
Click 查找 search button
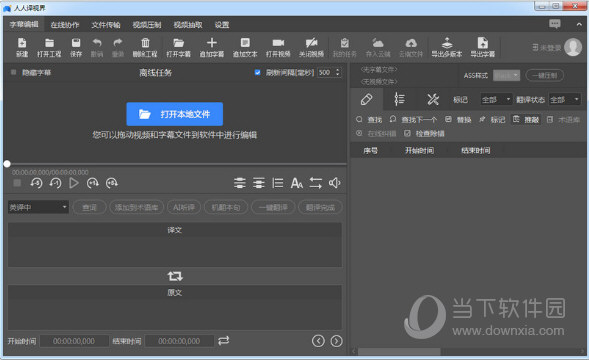click(x=369, y=119)
